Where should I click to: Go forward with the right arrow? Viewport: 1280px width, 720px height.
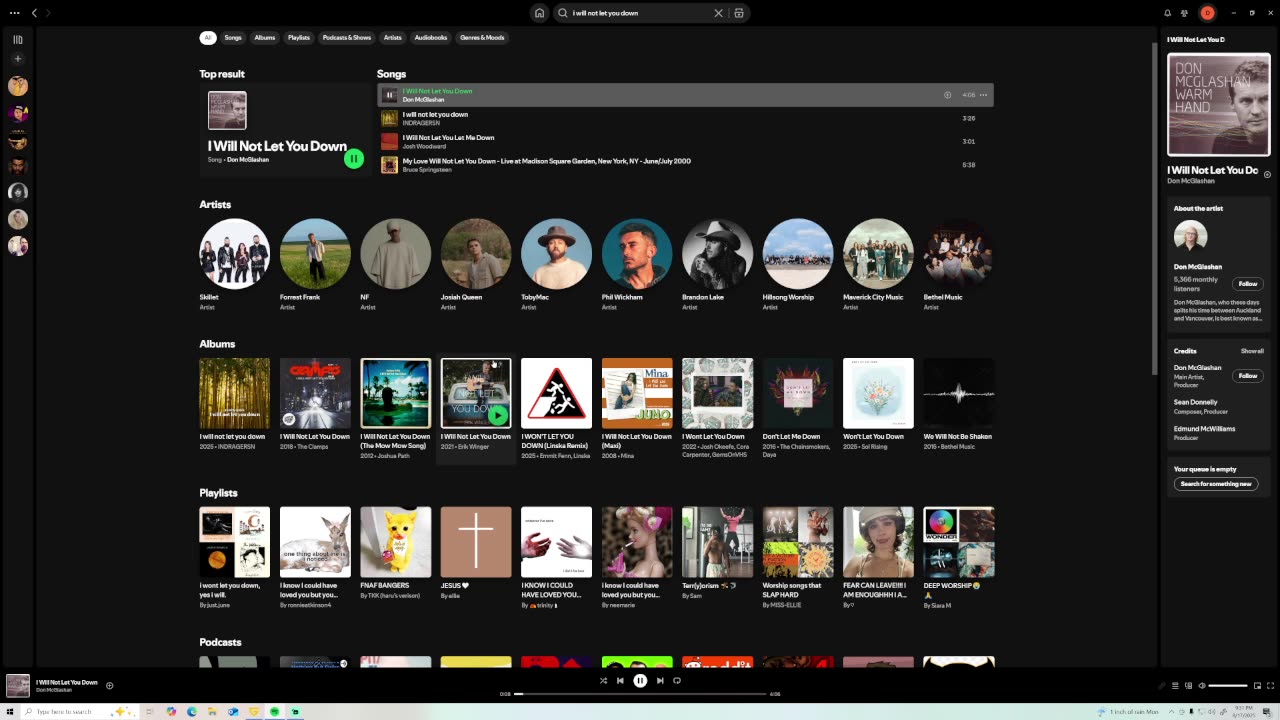[x=48, y=13]
